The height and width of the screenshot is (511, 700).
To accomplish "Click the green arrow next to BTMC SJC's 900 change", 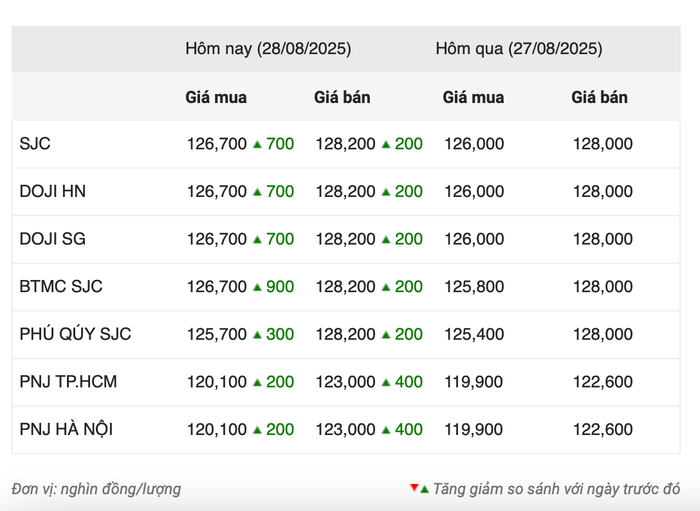I will click(x=257, y=287).
